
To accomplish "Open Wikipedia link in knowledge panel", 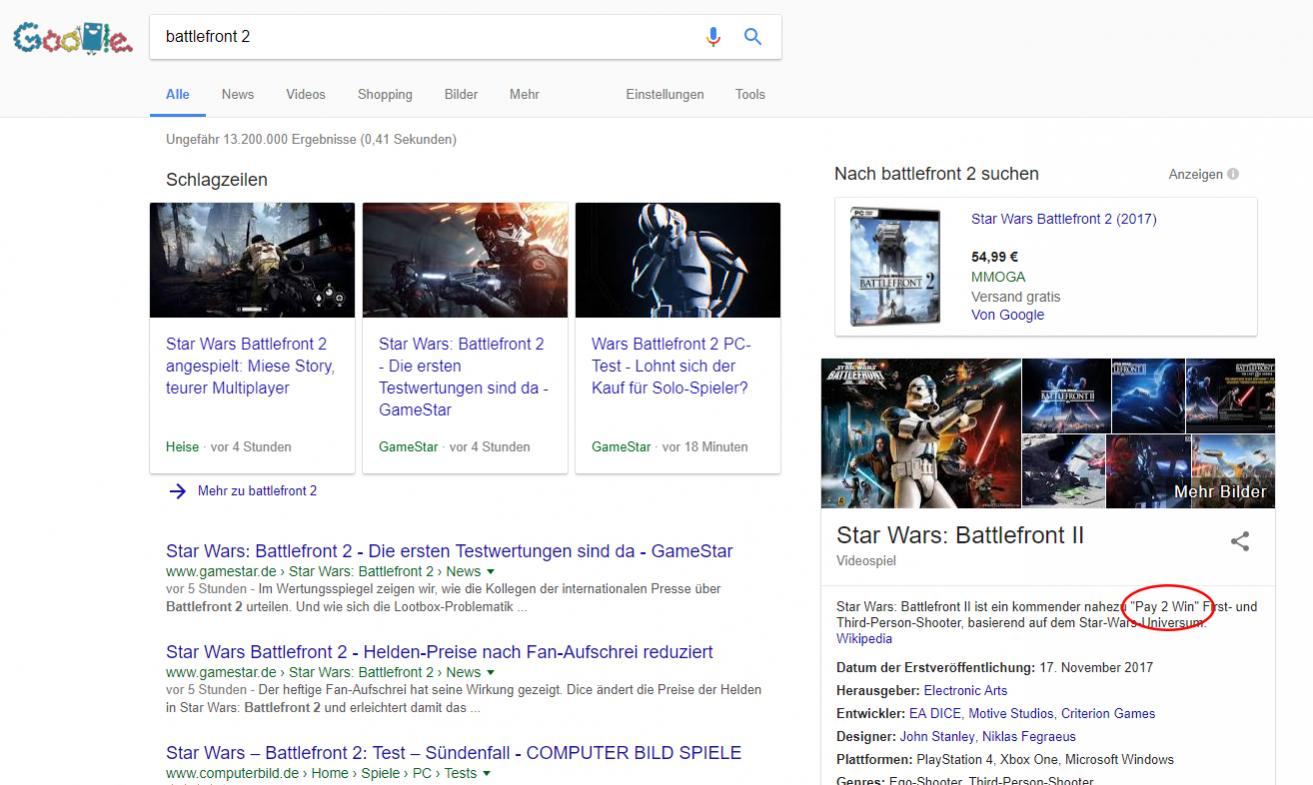I will (x=864, y=639).
